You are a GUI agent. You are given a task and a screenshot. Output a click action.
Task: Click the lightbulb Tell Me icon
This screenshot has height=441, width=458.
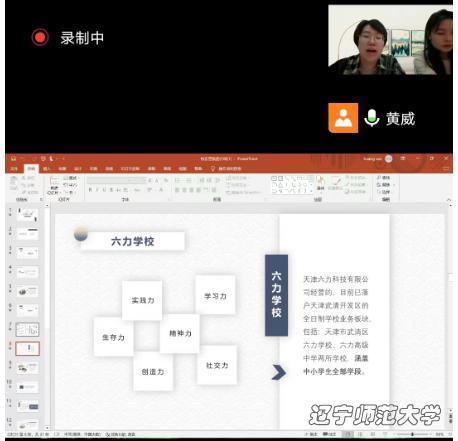(213, 169)
